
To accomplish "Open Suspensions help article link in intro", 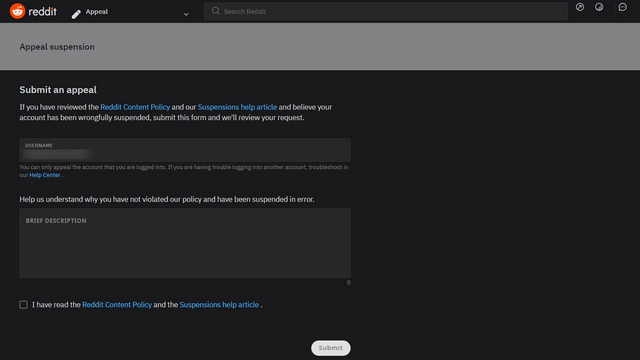I will pyautogui.click(x=237, y=107).
